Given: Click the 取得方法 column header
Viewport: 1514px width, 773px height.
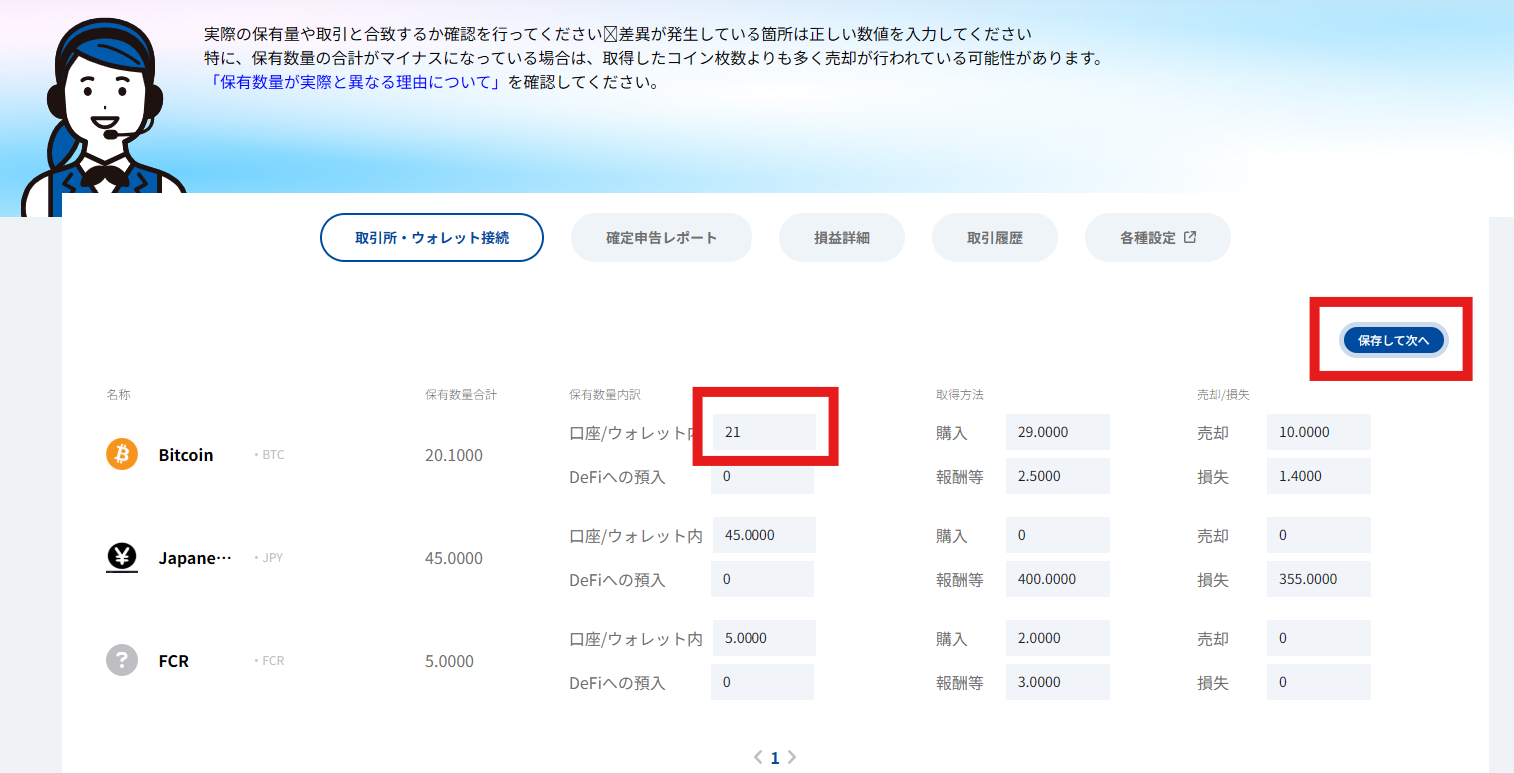Looking at the screenshot, I should point(960,395).
